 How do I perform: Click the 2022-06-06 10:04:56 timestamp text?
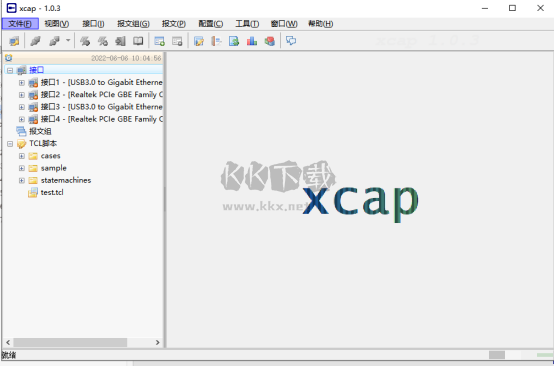tap(126, 58)
